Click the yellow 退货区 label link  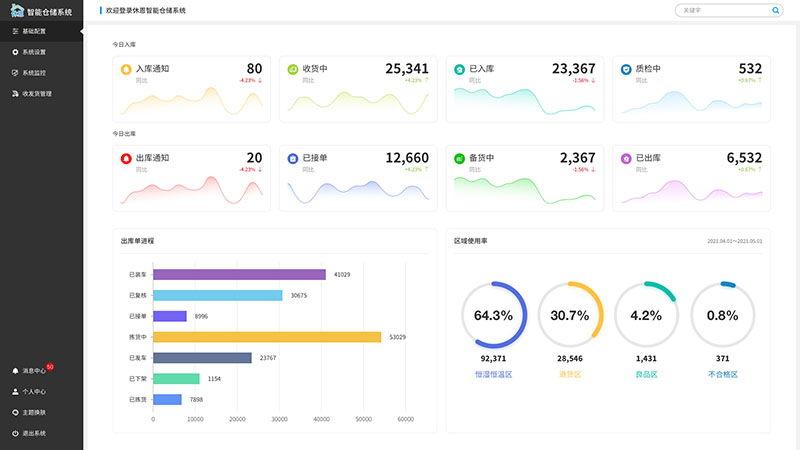570,374
